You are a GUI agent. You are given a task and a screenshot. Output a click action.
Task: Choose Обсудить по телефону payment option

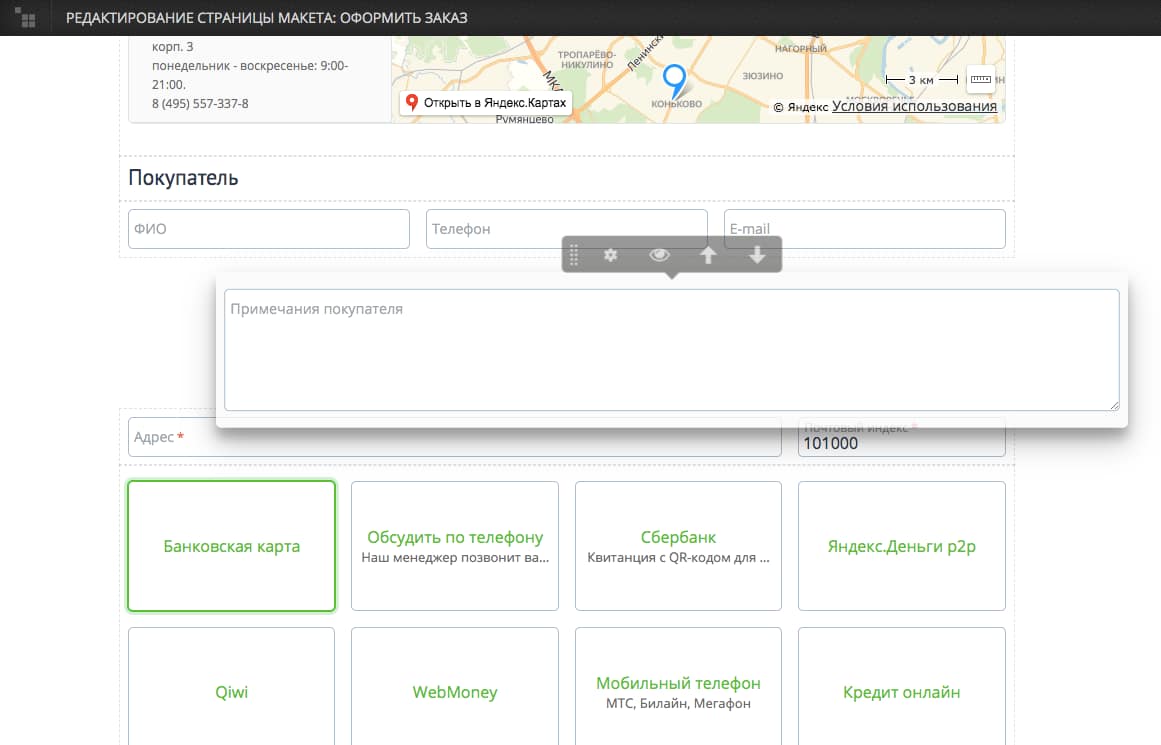pyautogui.click(x=455, y=546)
